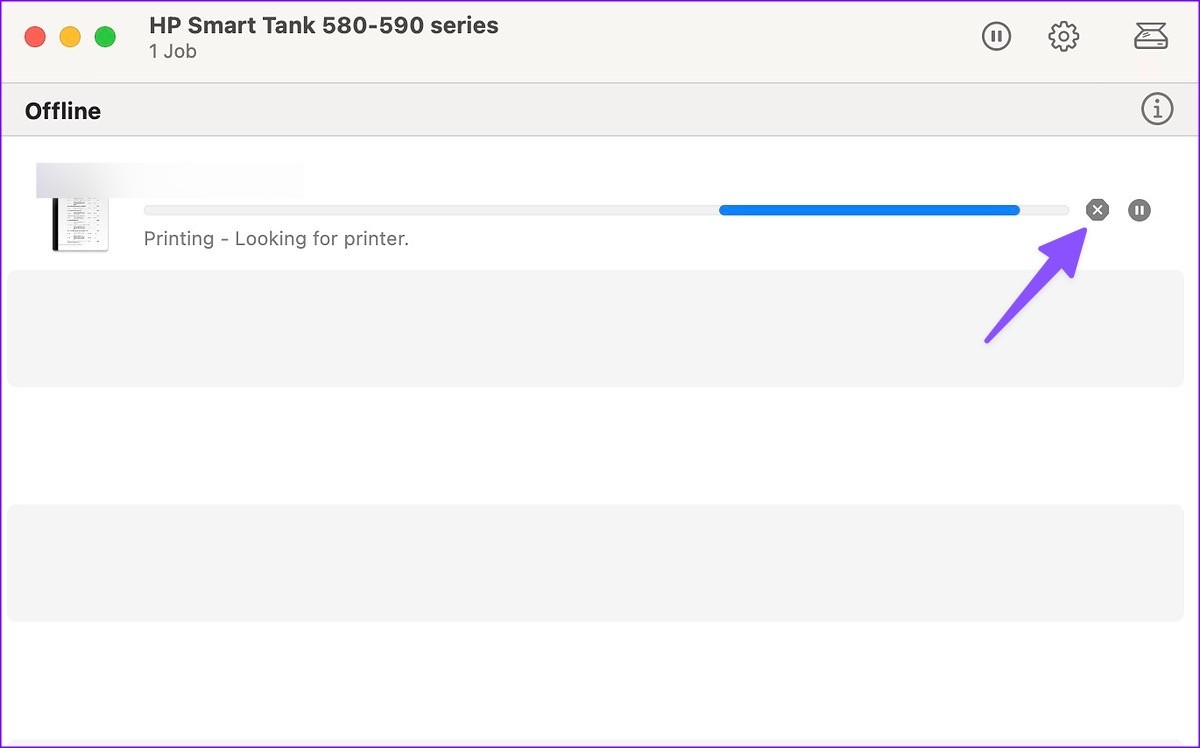Click the '1 Job' subtitle
1200x748 pixels.
tap(172, 52)
